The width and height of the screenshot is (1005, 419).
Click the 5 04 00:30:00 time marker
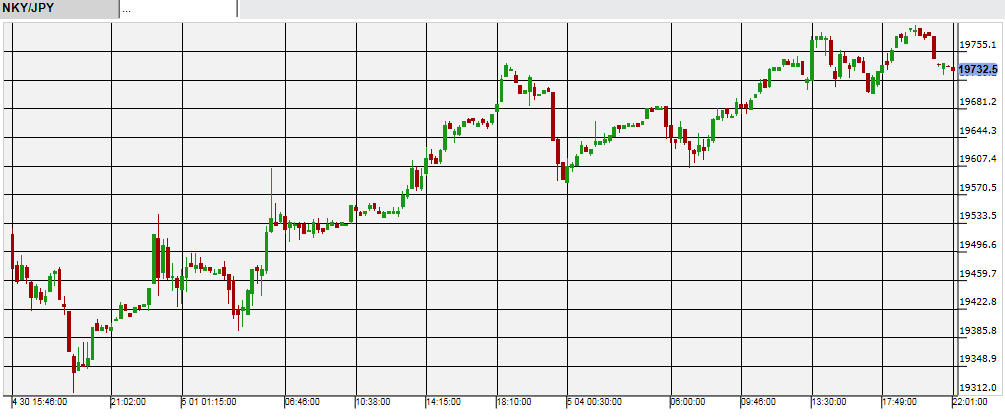[x=594, y=402]
